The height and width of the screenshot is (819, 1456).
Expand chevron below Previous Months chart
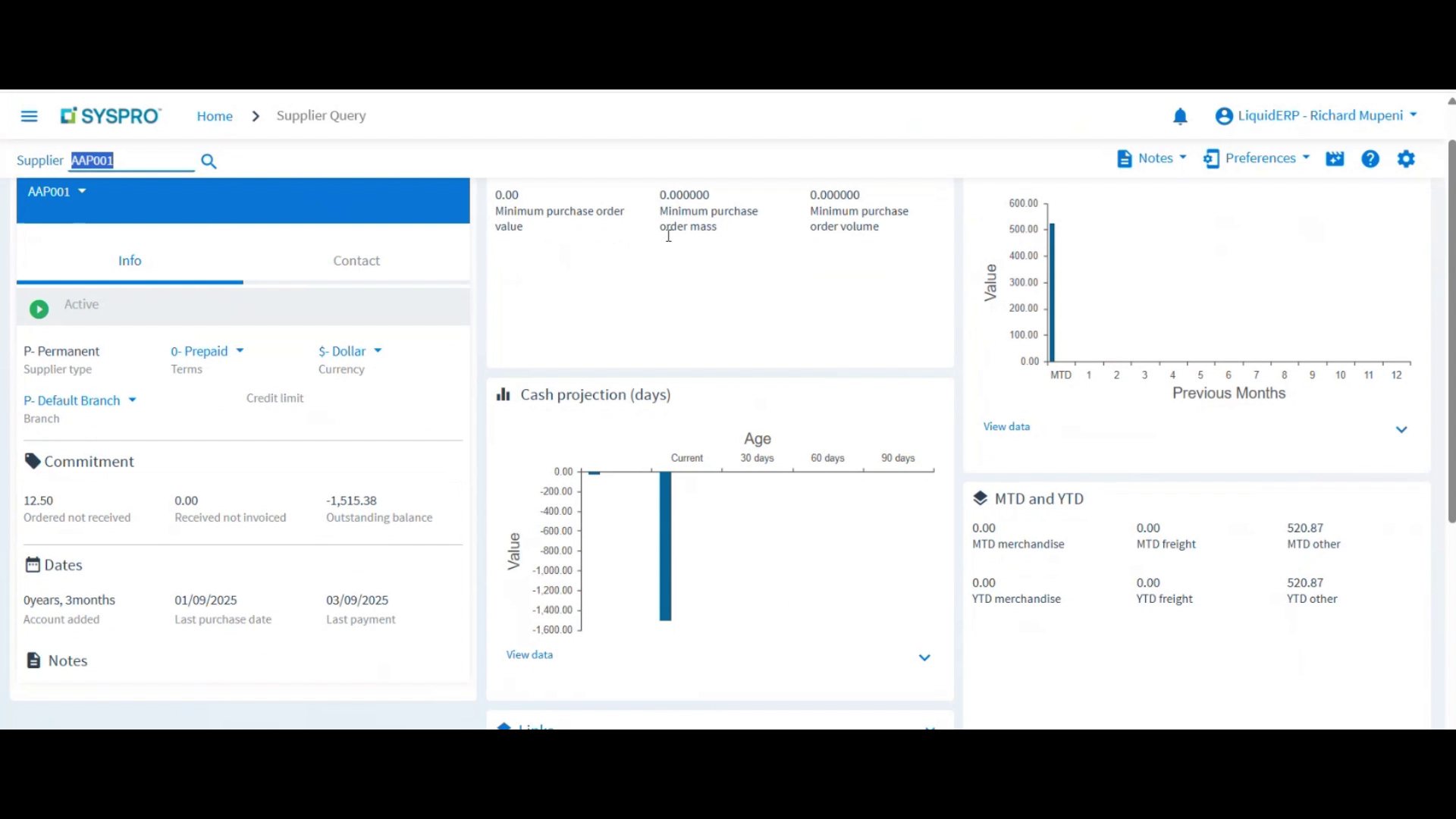[1401, 430]
